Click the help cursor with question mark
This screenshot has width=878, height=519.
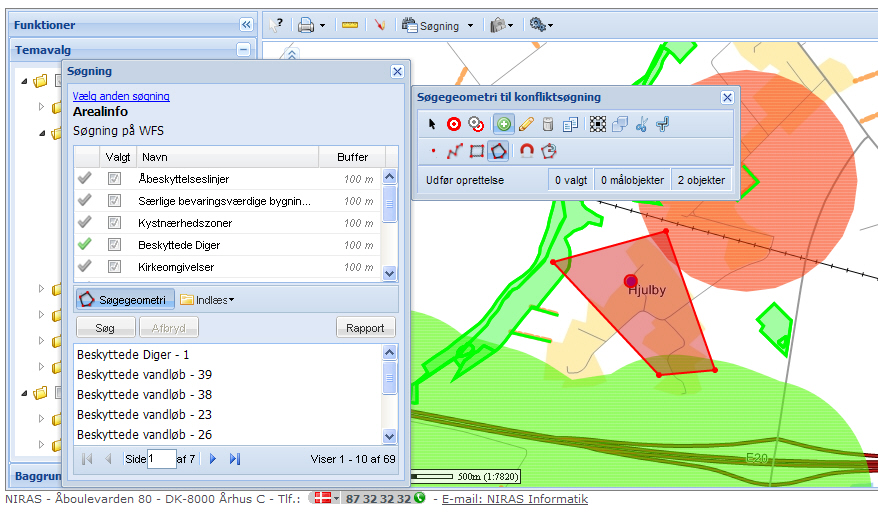point(276,25)
